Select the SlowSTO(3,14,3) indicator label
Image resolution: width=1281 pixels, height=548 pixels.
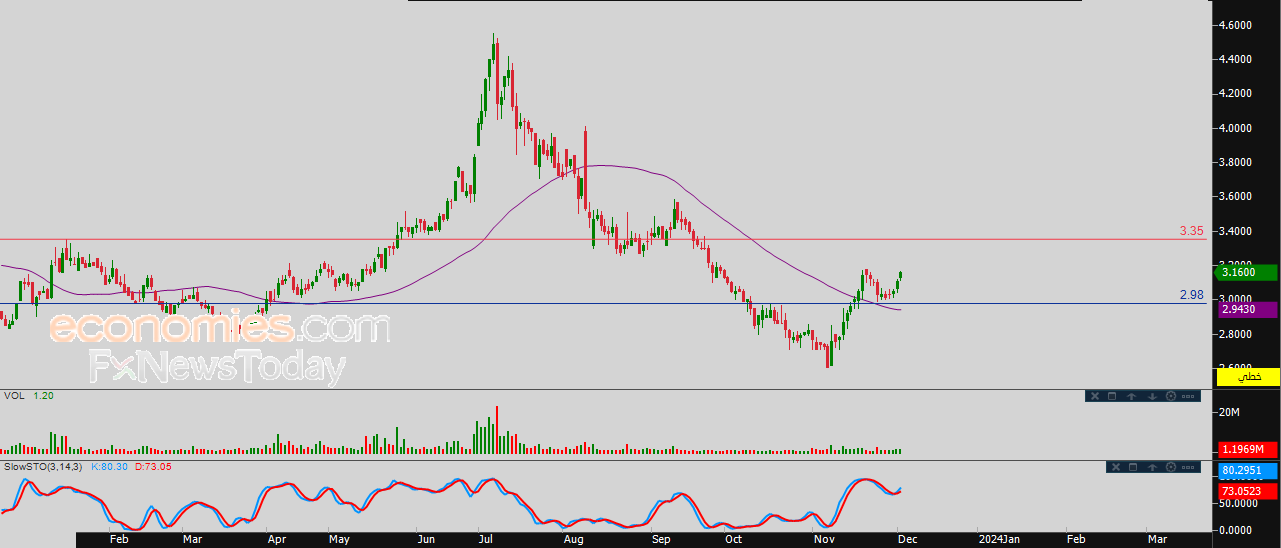[x=45, y=467]
